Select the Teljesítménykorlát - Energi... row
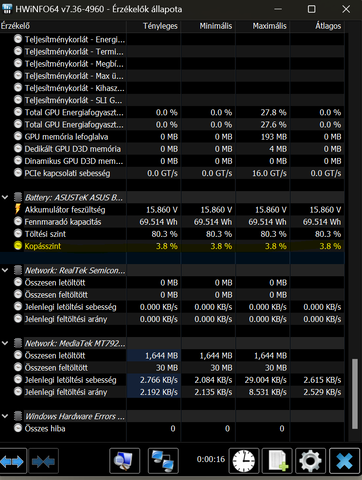The height and width of the screenshot is (480, 362). coord(172,39)
